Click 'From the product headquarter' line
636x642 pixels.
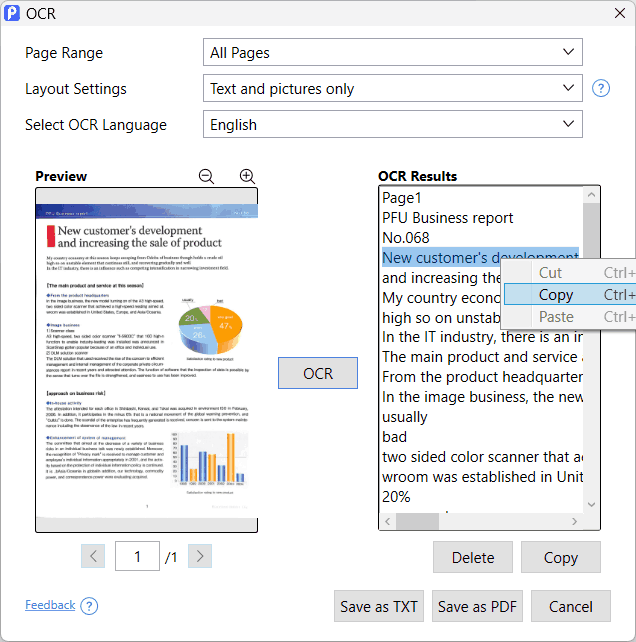click(x=482, y=377)
